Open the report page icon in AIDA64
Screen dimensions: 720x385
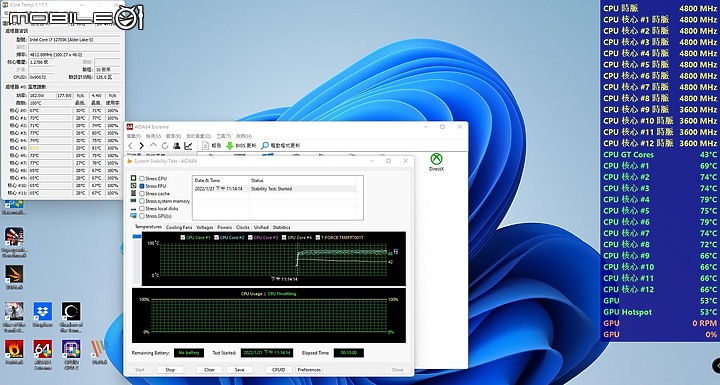pyautogui.click(x=205, y=146)
